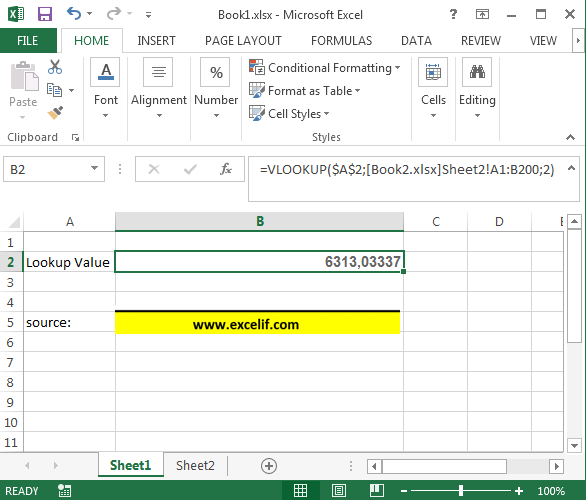Cut selection with the scissors icon

coord(55,67)
